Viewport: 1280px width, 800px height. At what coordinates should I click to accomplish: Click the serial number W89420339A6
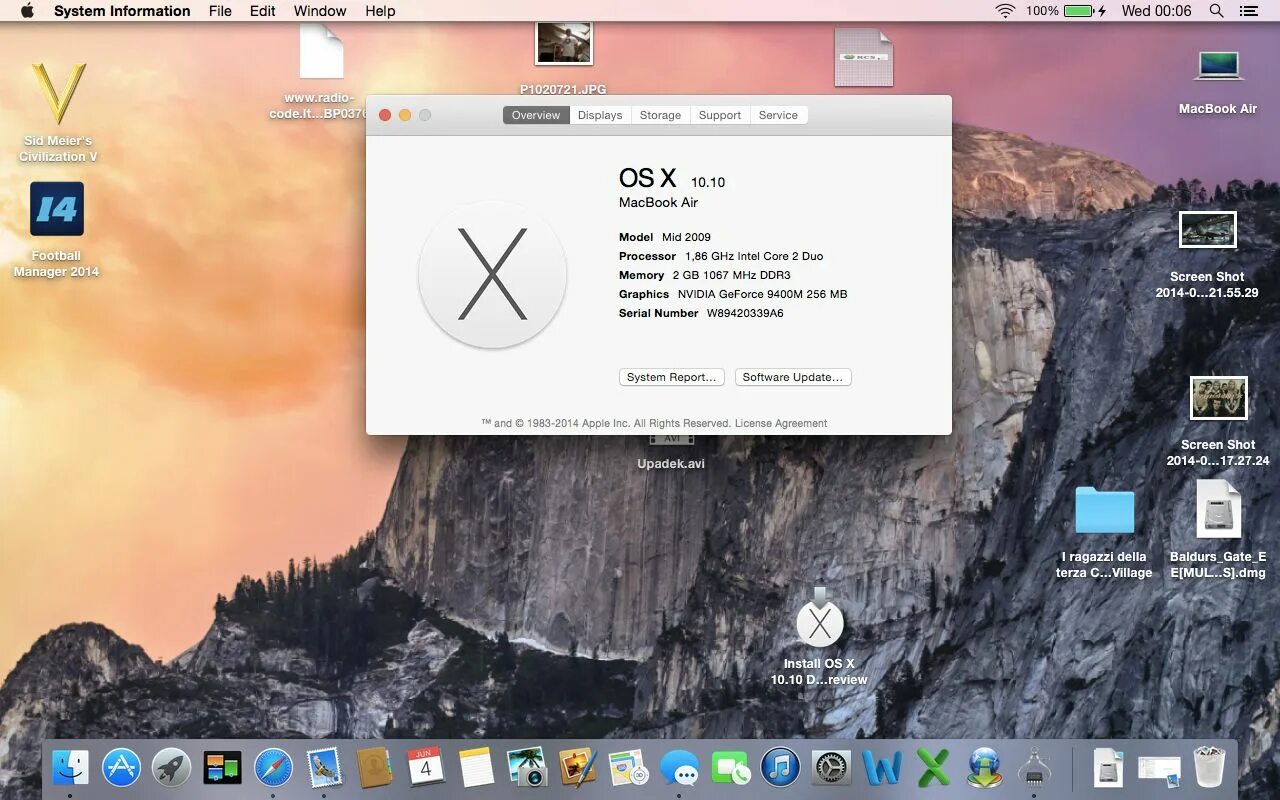745,313
